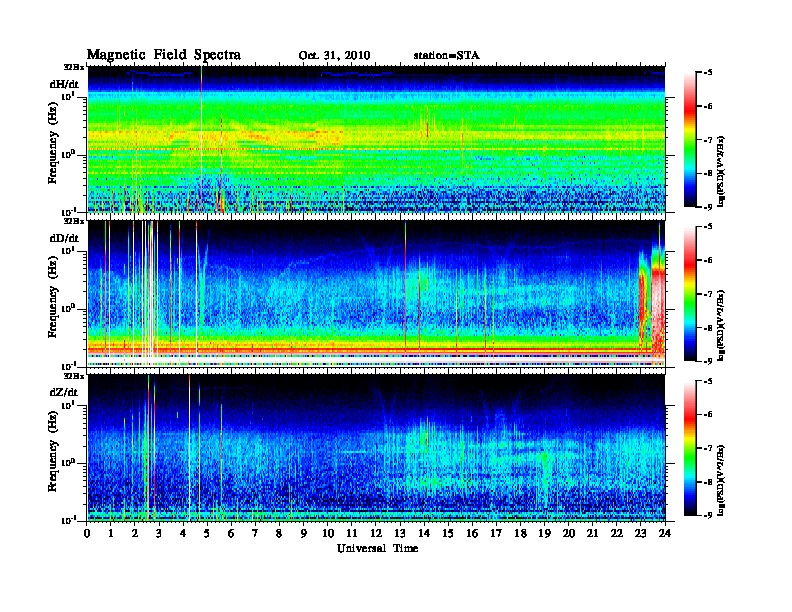The width and height of the screenshot is (792, 612).
Task: Click hour tick label 18 on time axis
Action: [x=521, y=533]
